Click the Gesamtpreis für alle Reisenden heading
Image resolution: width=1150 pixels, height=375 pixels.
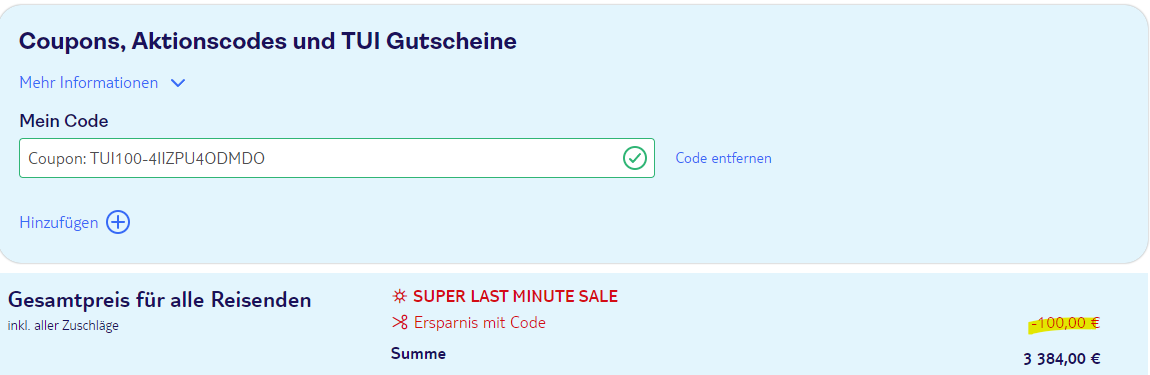159,299
